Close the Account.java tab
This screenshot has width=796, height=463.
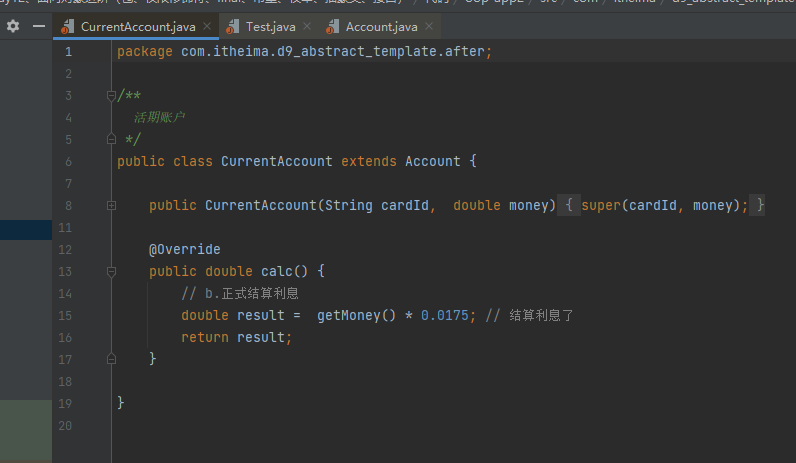(x=428, y=27)
